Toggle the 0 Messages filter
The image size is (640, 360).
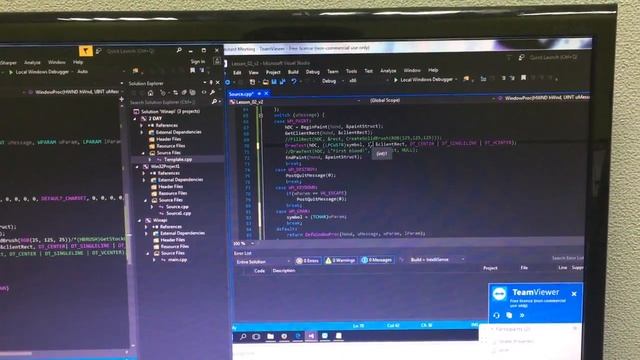coord(377,260)
